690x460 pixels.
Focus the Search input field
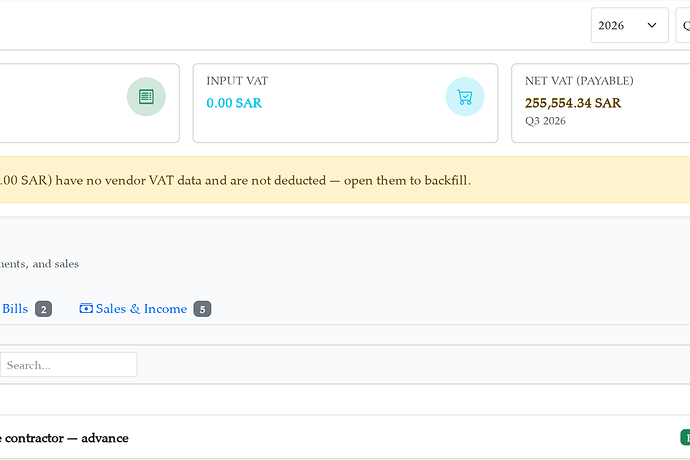click(x=68, y=364)
